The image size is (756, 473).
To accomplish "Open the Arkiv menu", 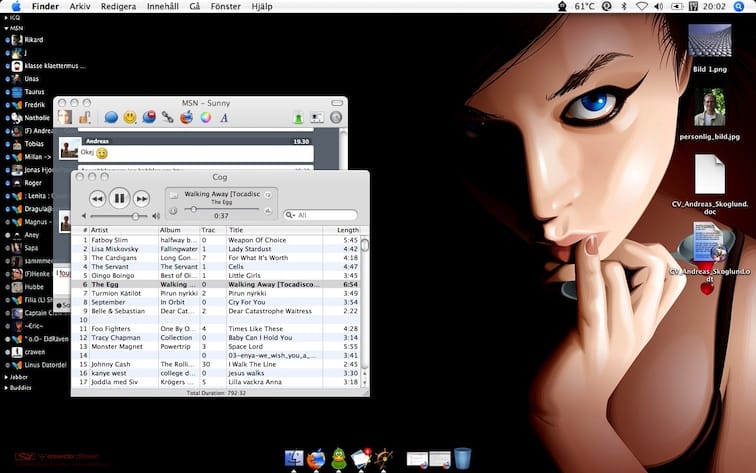I will coord(79,6).
